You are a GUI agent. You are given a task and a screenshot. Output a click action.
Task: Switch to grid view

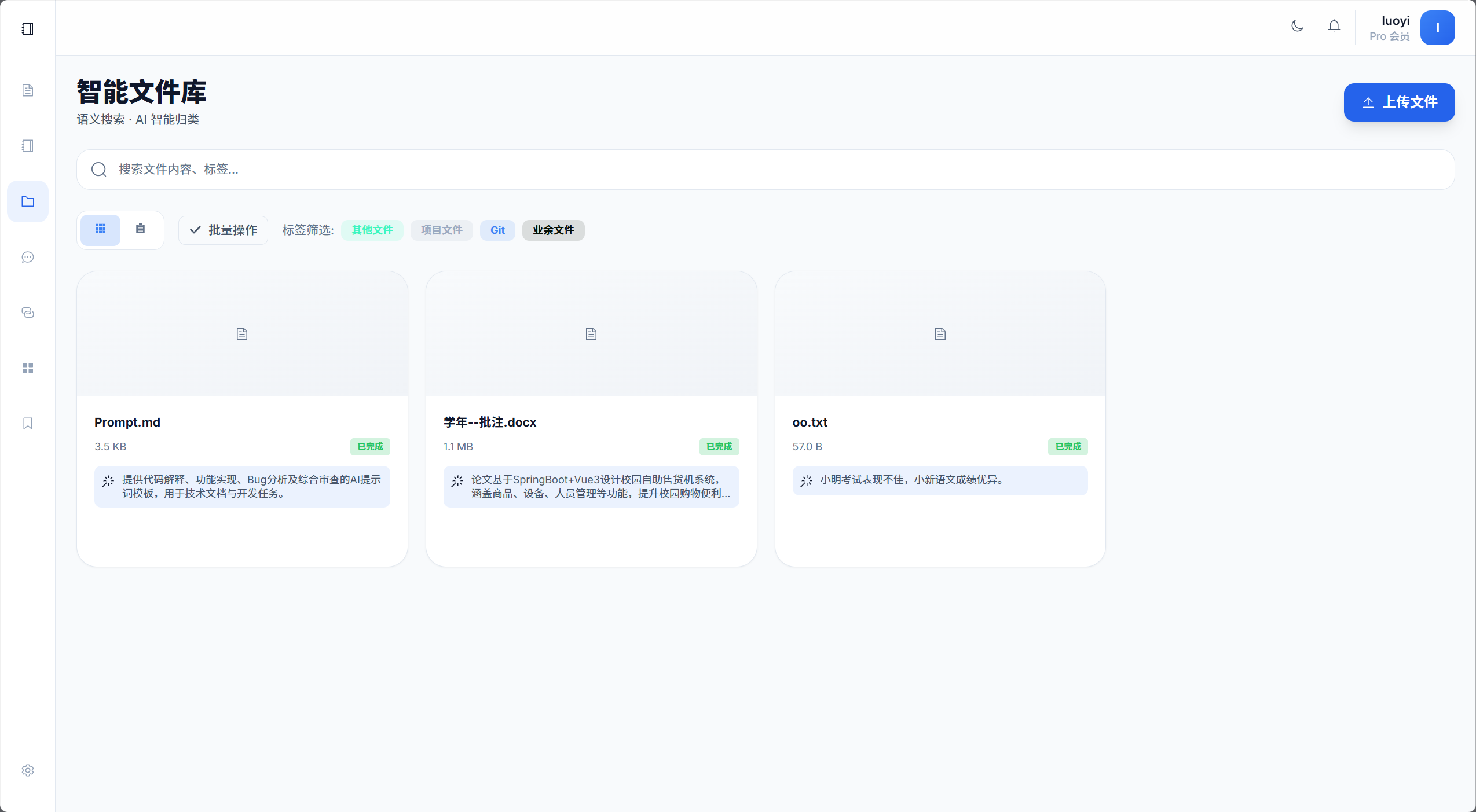click(x=100, y=230)
